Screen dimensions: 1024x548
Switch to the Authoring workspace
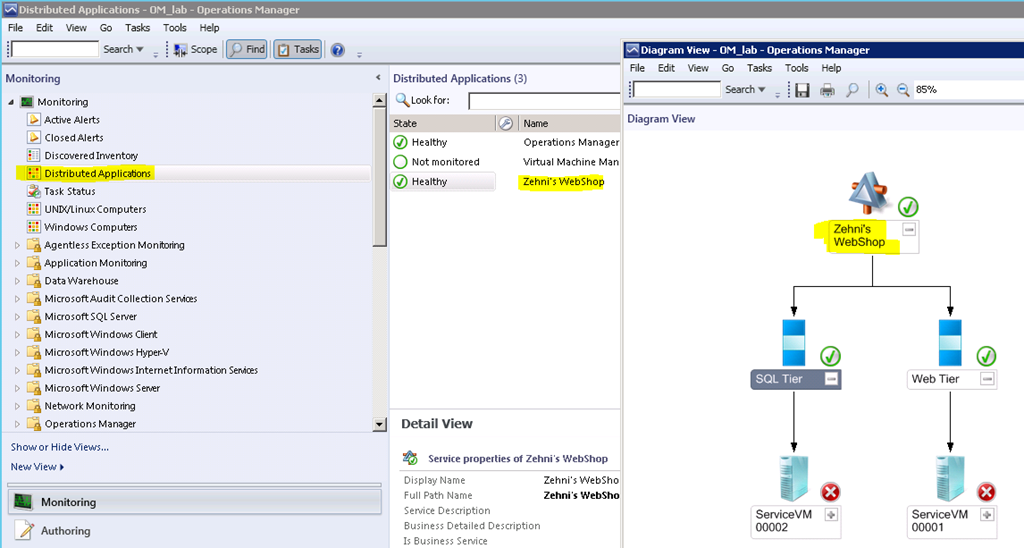[x=65, y=531]
